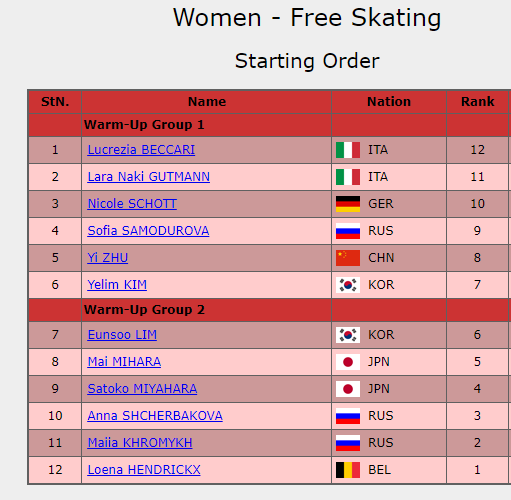Image resolution: width=511 pixels, height=500 pixels.
Task: Click Japanese flag in Mai MIHARA row
Action: click(348, 362)
